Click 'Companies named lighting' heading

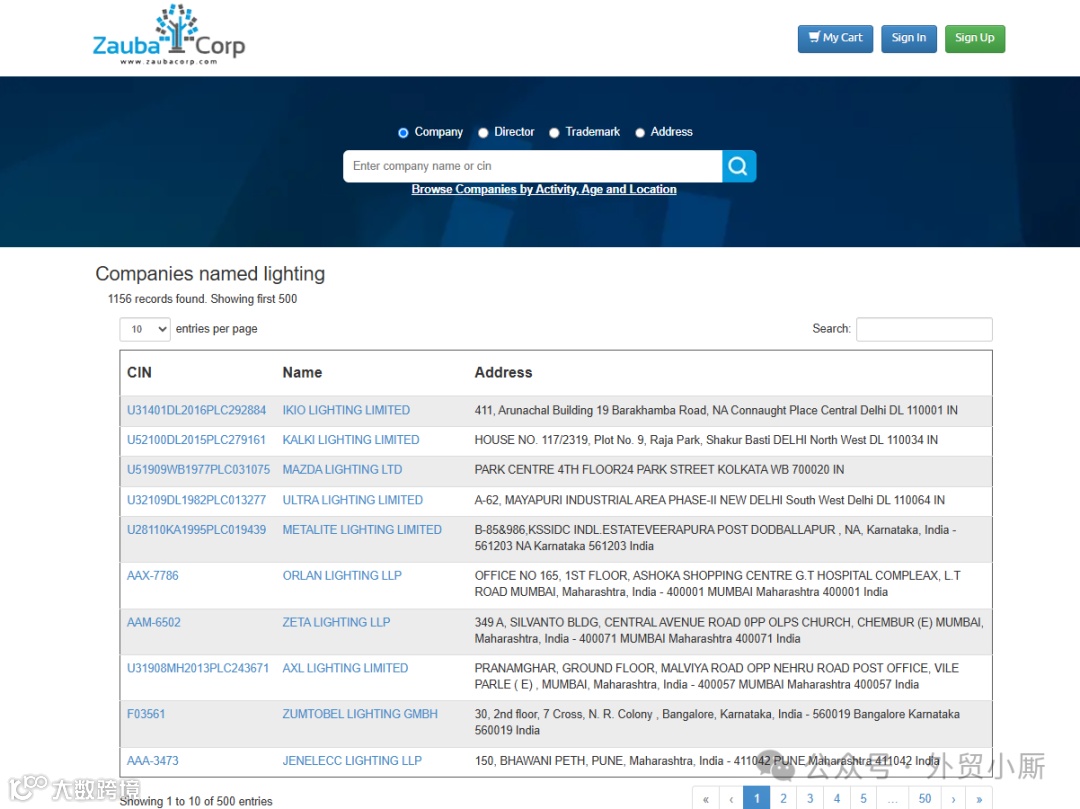point(210,274)
